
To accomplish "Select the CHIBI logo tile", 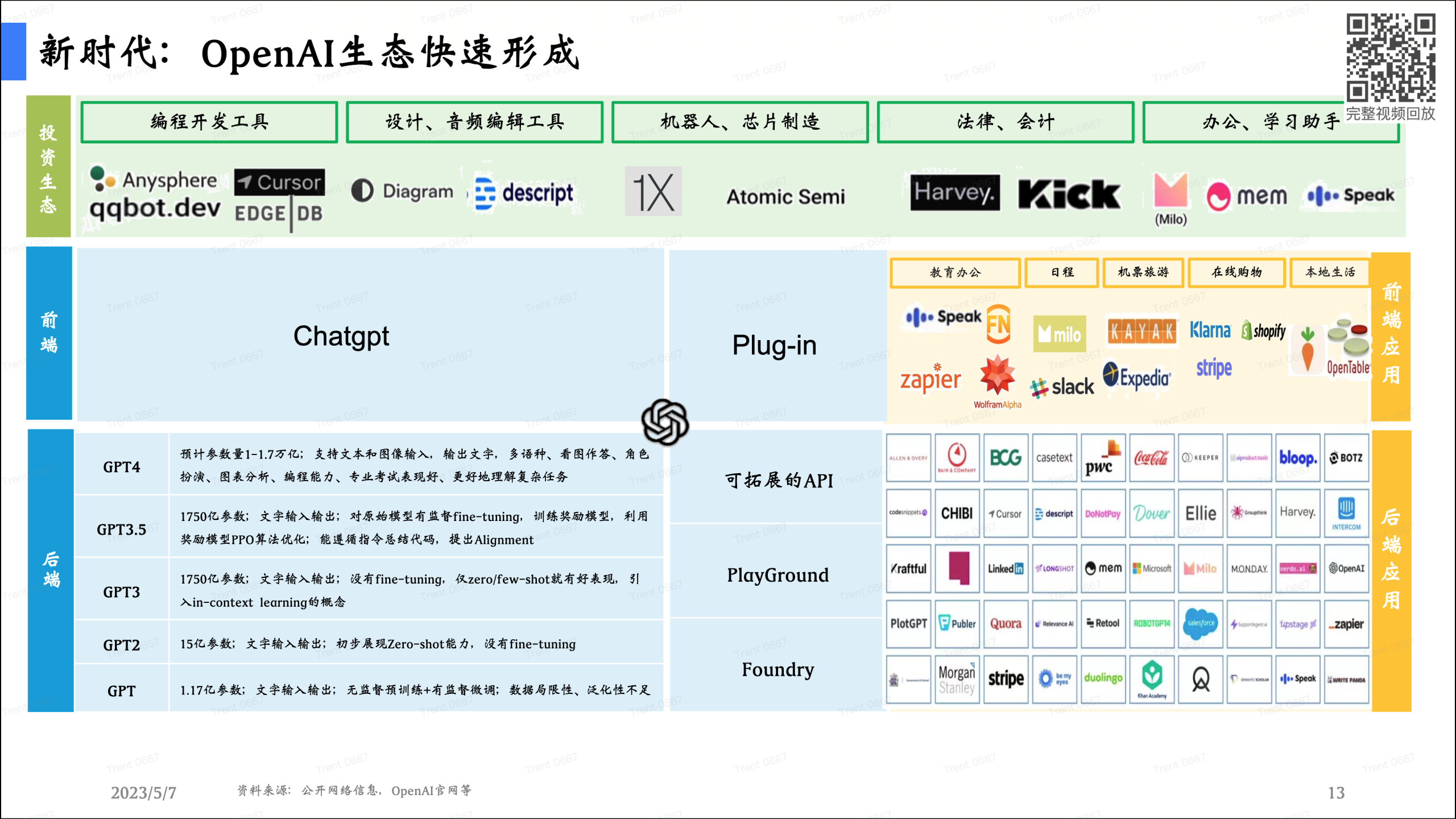I will pos(957,514).
